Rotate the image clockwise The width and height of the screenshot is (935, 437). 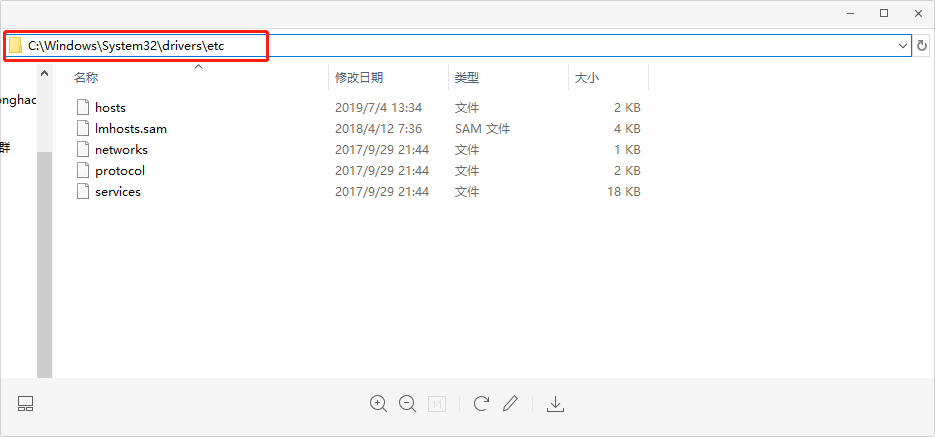click(x=481, y=404)
